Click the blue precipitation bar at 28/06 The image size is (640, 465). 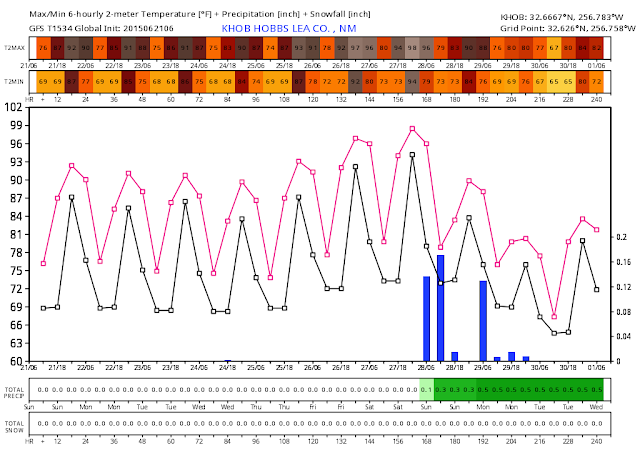(x=427, y=319)
